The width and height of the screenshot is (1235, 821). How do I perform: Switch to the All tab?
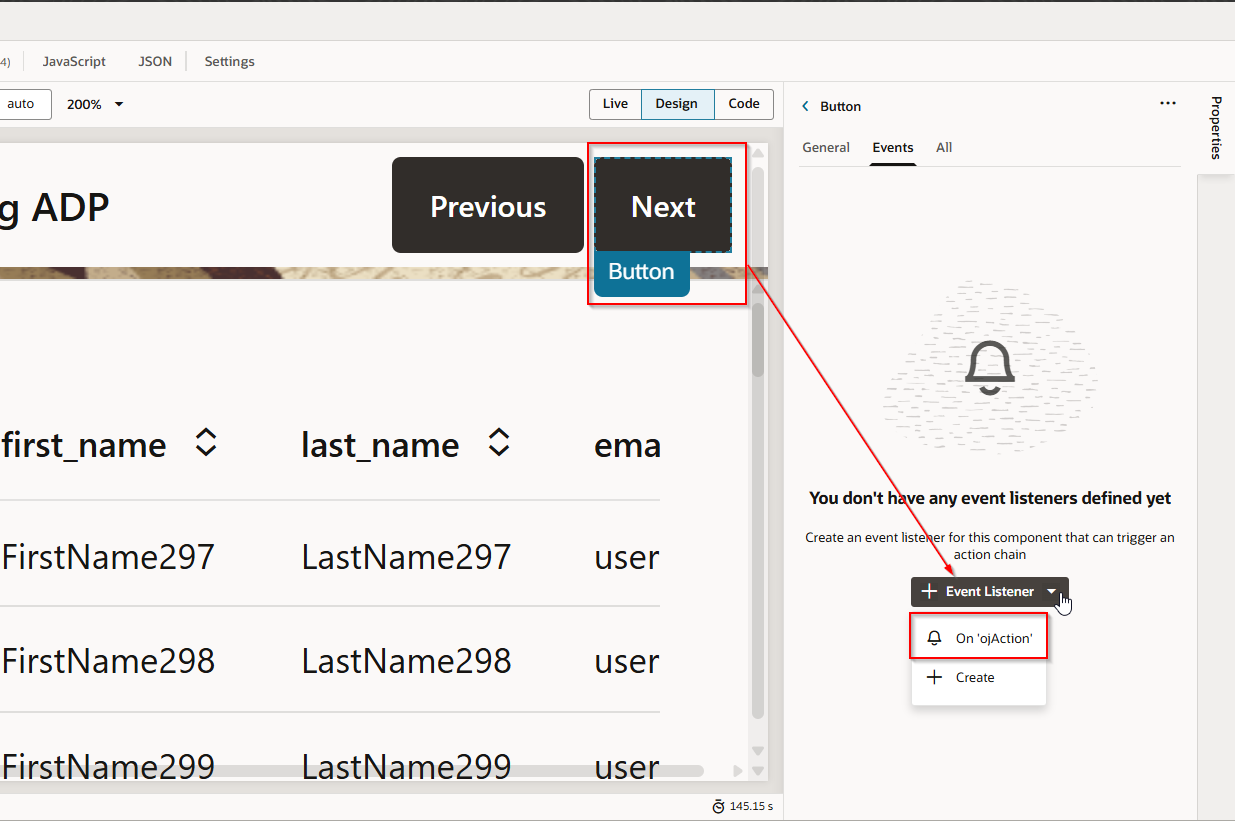944,148
